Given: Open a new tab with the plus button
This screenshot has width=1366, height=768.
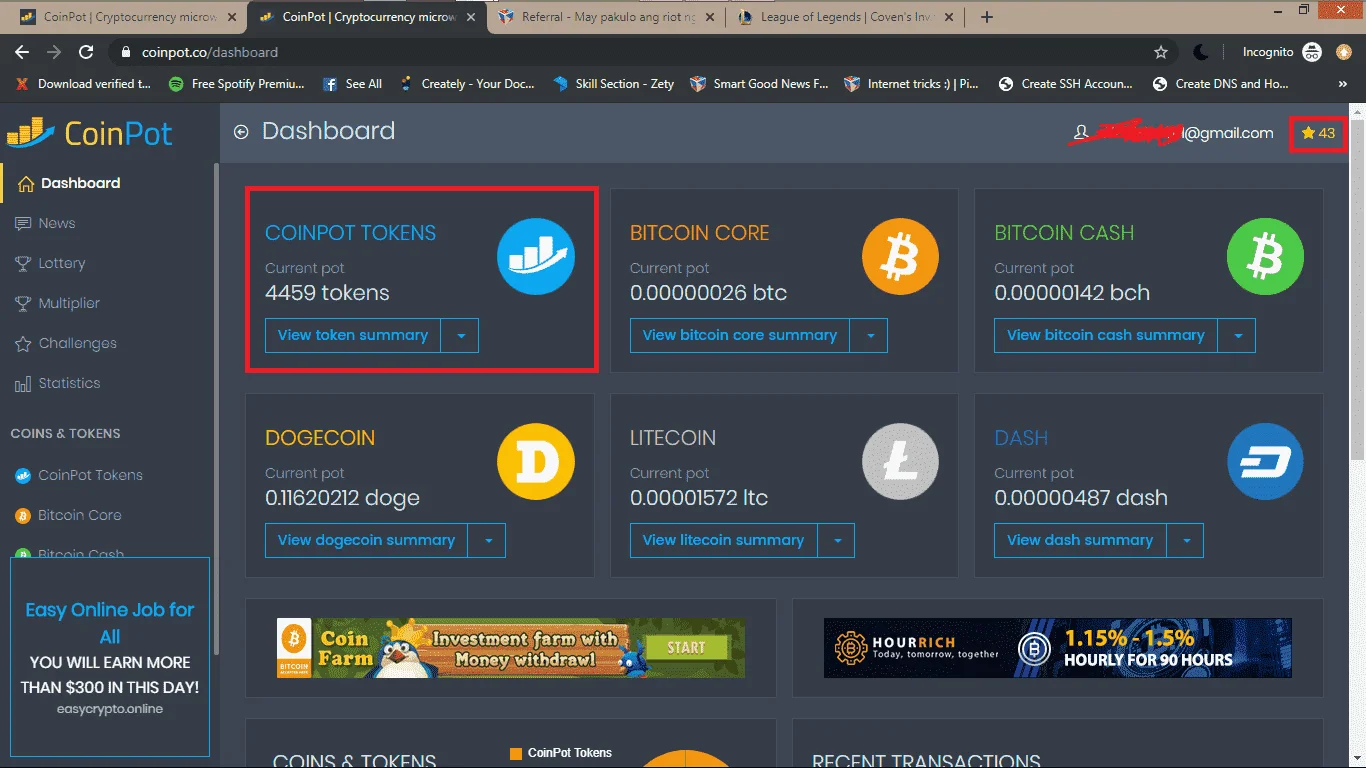Looking at the screenshot, I should click(x=987, y=17).
